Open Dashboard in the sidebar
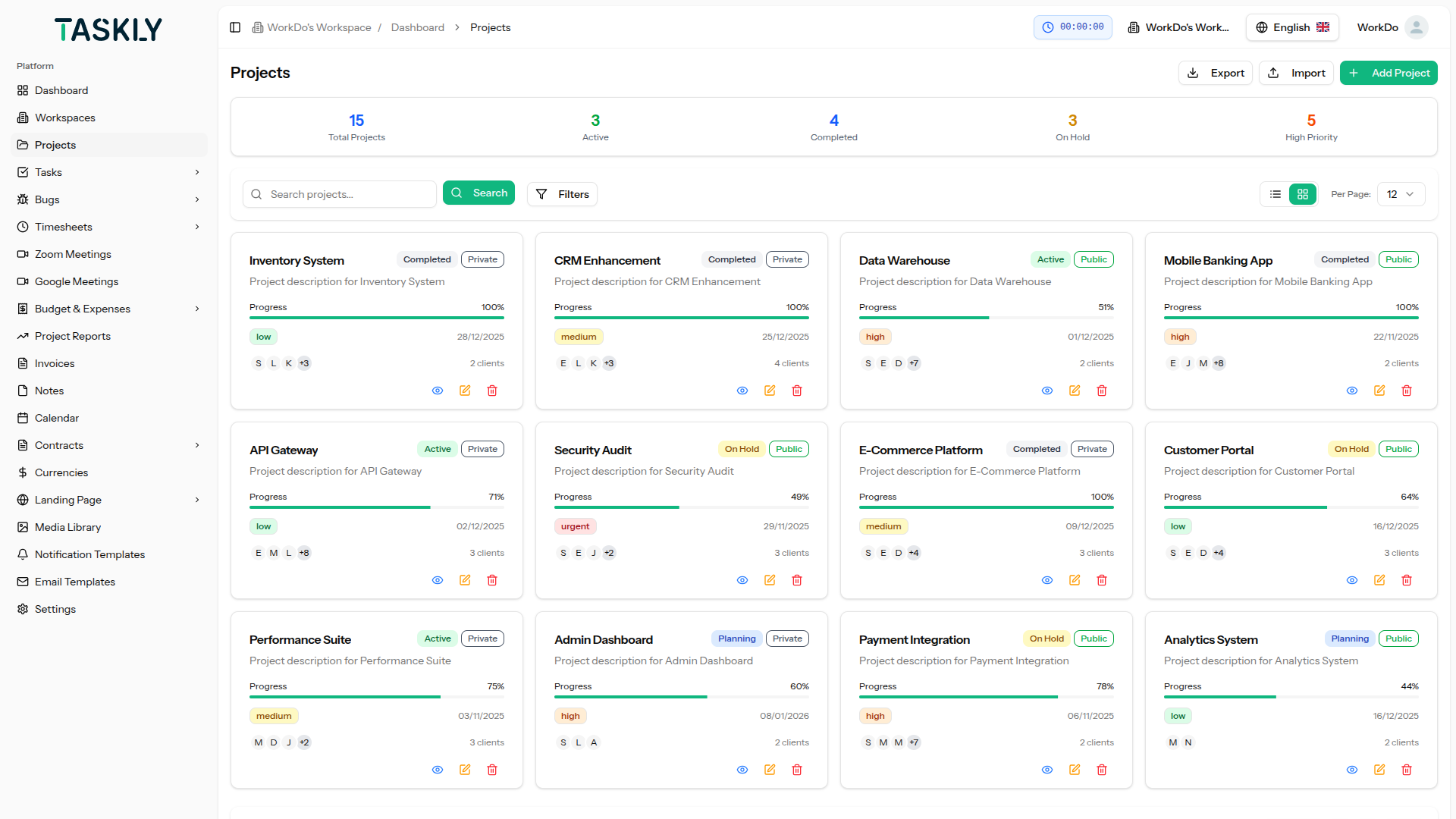 [x=109, y=90]
